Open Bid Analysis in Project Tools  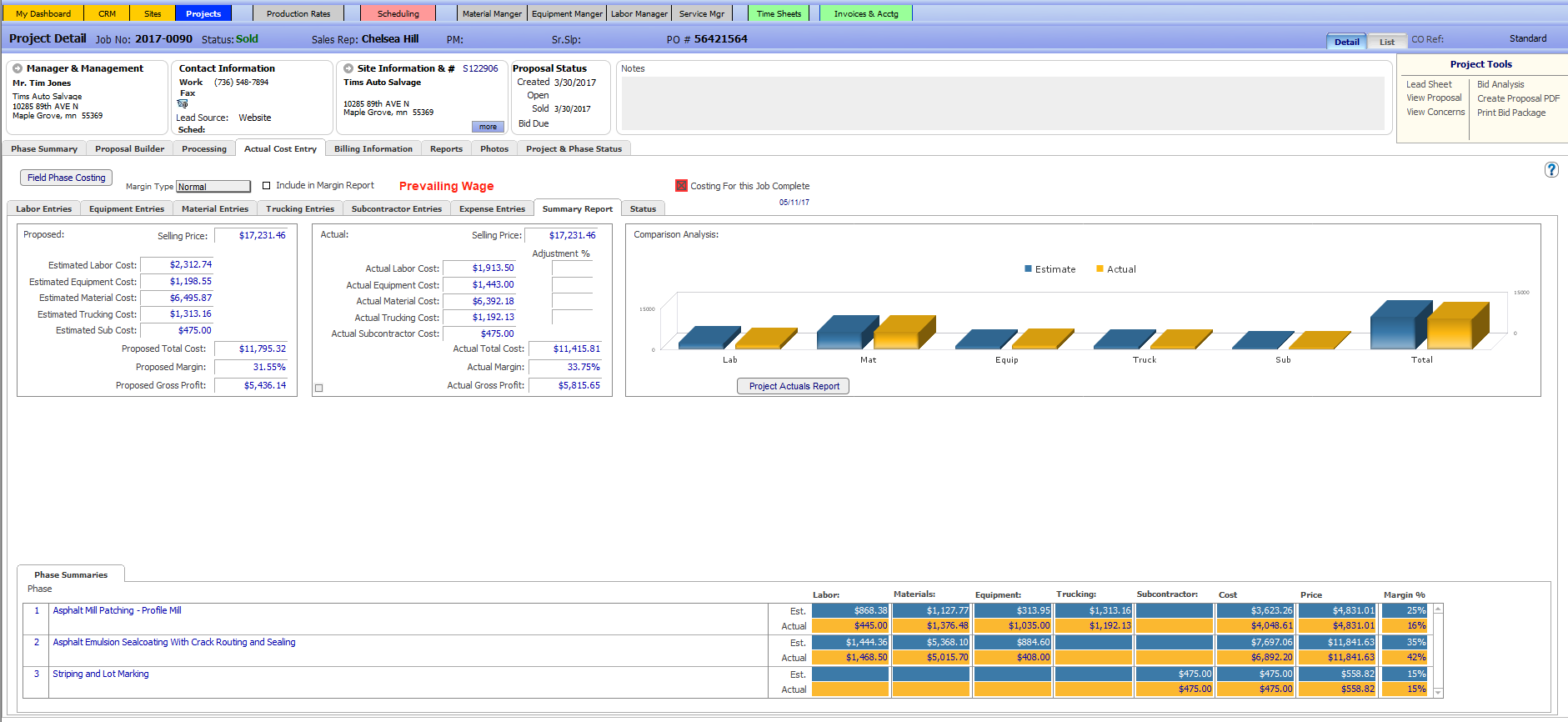click(x=1500, y=84)
